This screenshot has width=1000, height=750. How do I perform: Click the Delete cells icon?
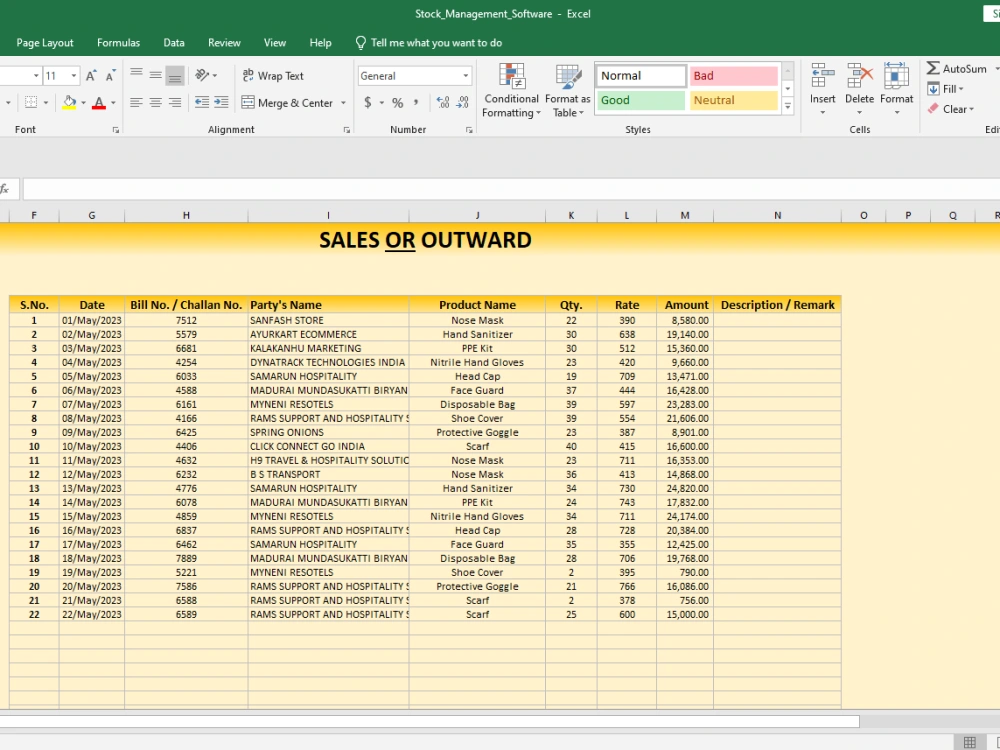[859, 76]
